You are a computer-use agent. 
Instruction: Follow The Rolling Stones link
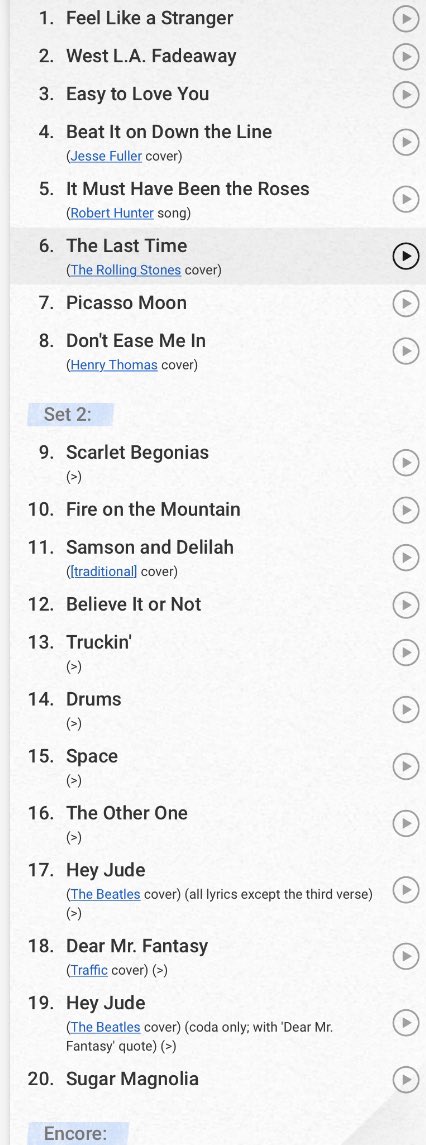tap(126, 270)
